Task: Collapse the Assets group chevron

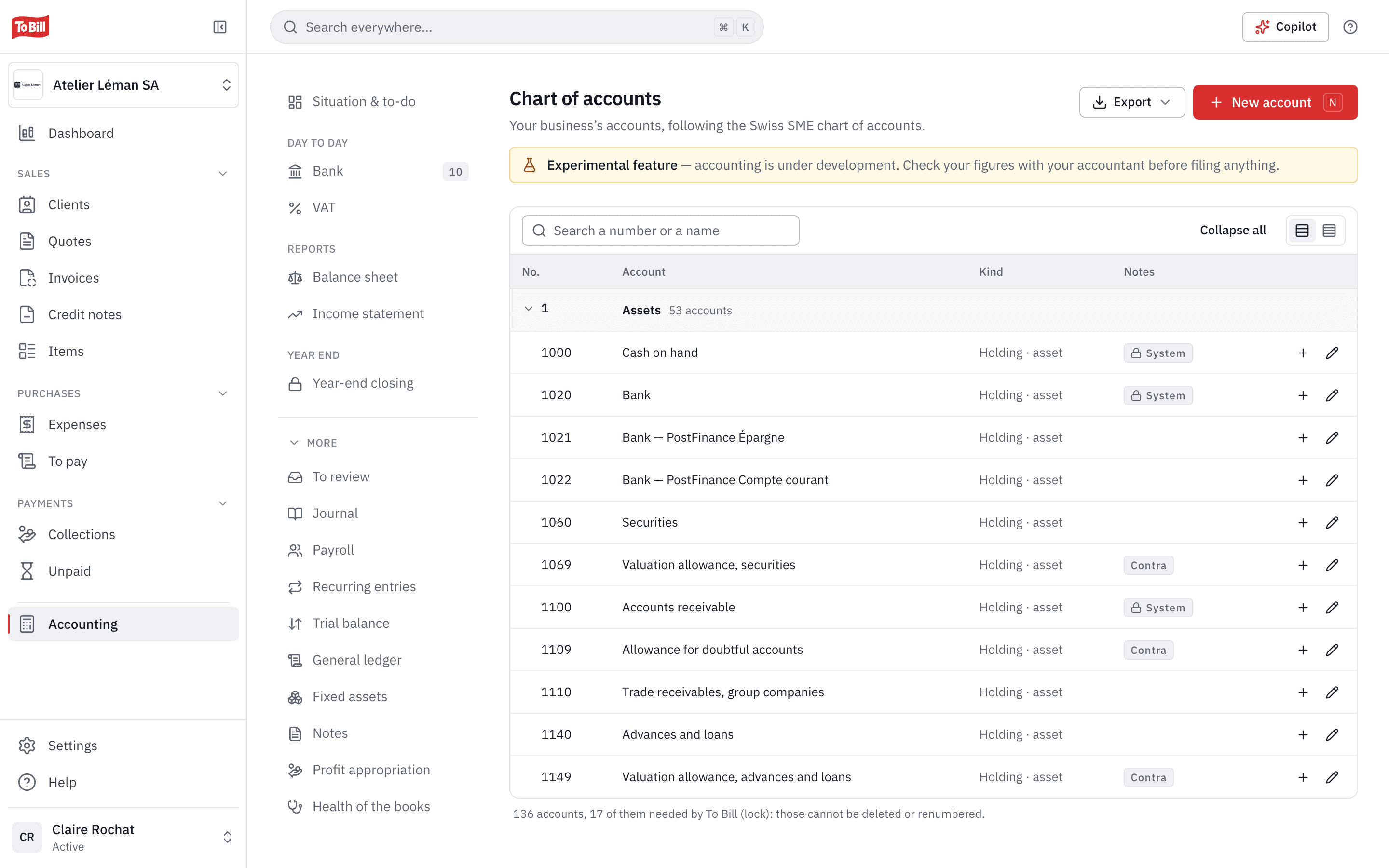Action: [528, 309]
